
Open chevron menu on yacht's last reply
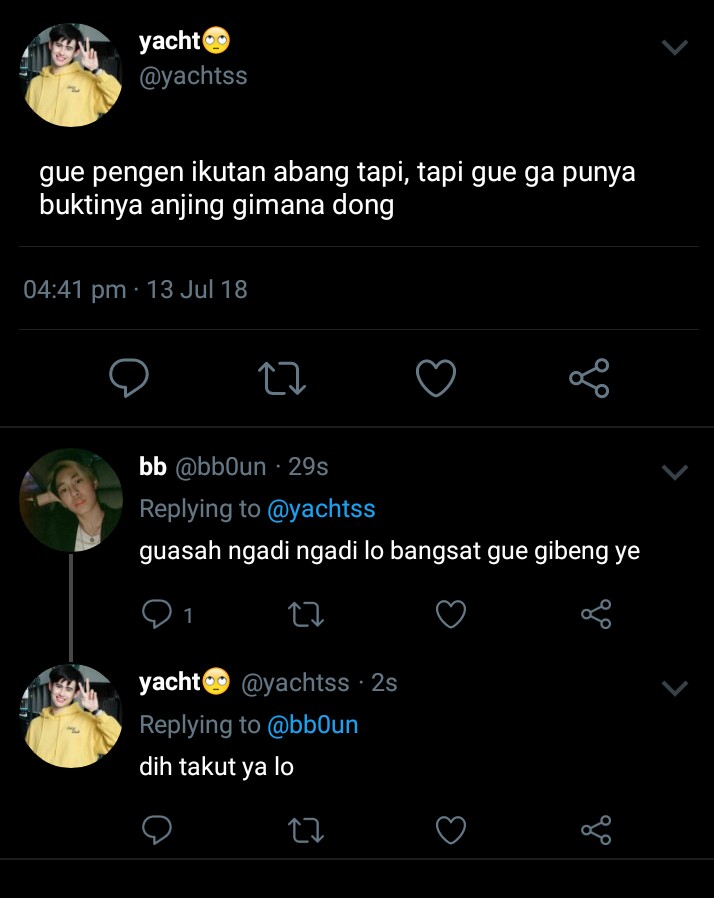click(x=674, y=687)
